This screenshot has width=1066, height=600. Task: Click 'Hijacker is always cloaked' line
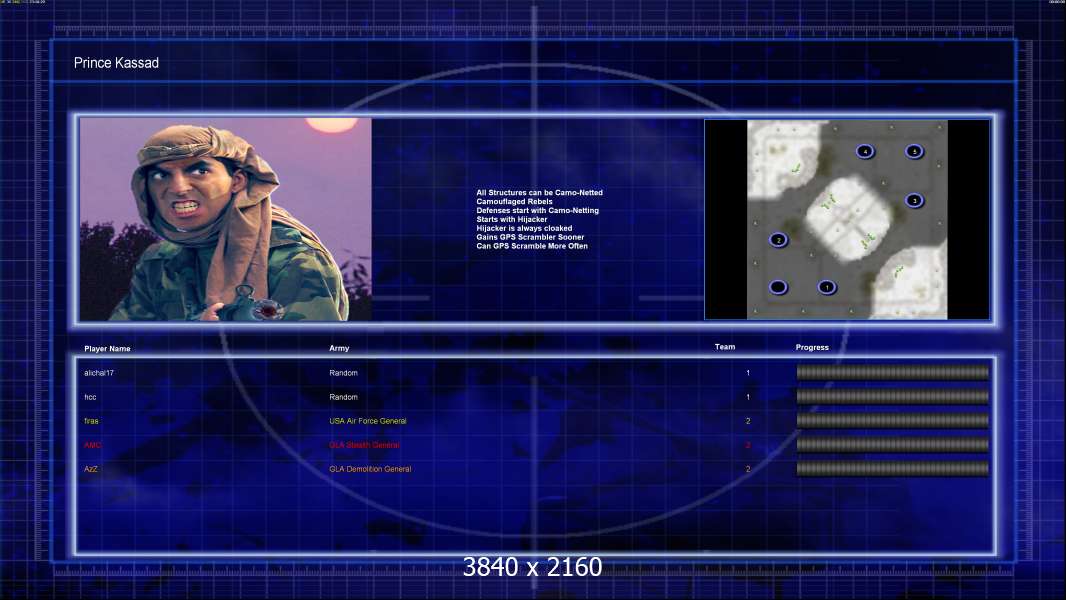click(524, 228)
